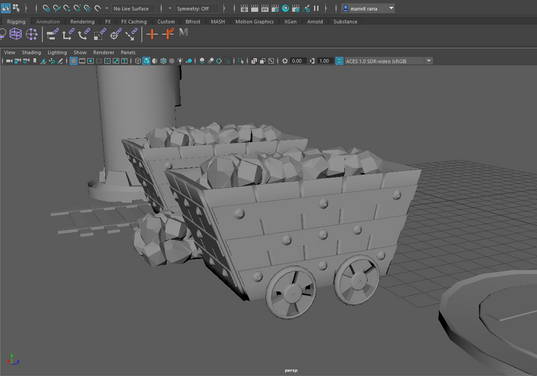Screen dimensions: 537x376
Task: Switch to the Animation shelf tab
Action: point(48,22)
